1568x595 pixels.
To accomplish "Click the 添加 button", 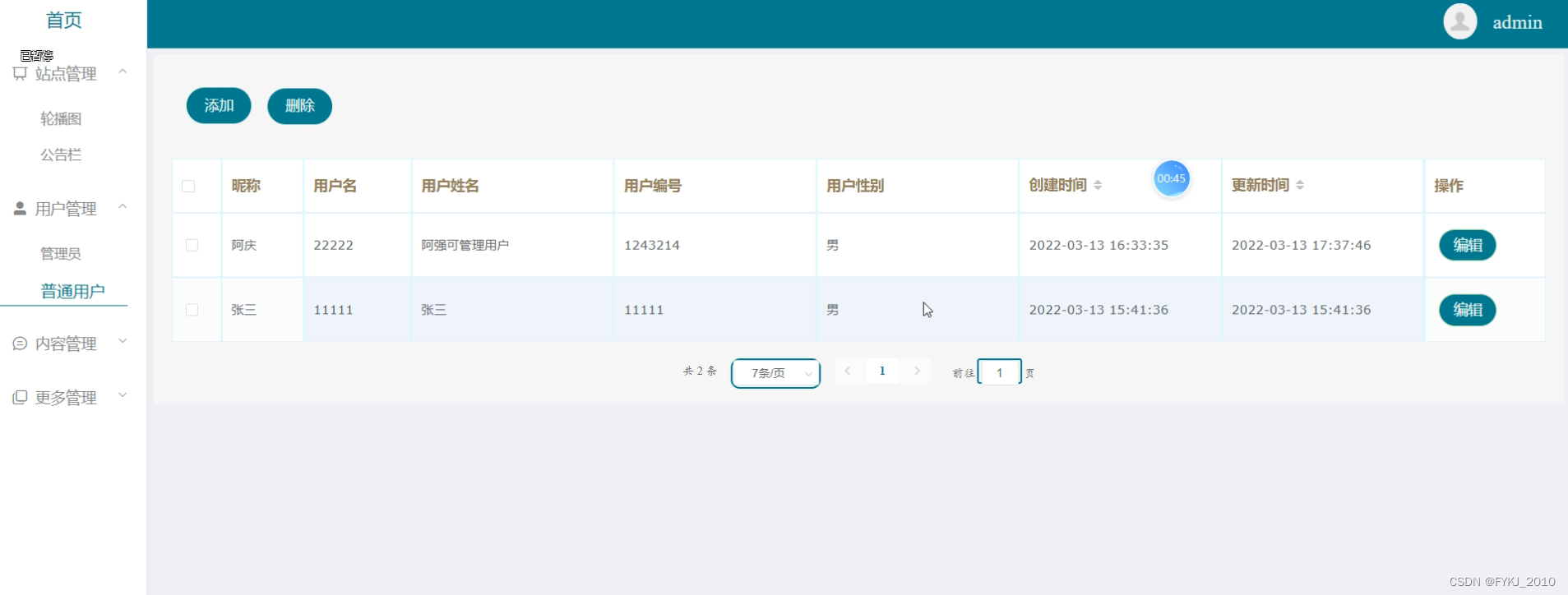I will click(x=219, y=106).
